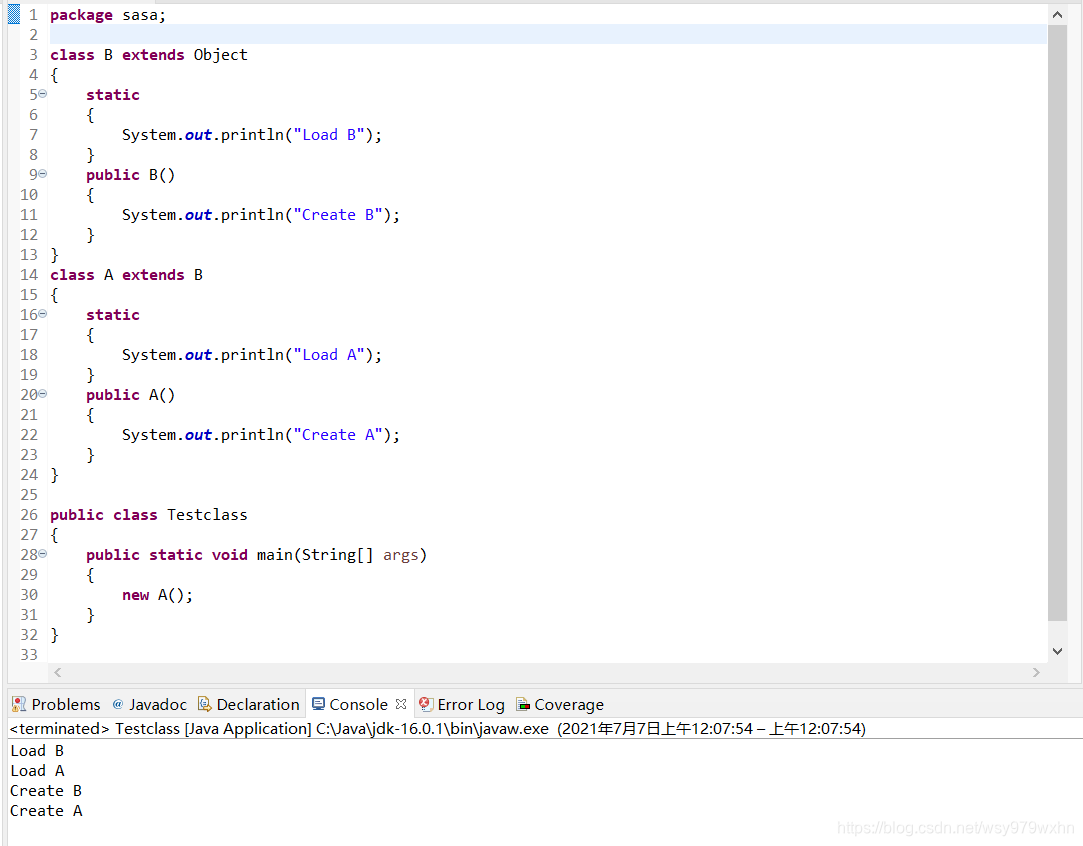1083x846 pixels.
Task: Click editor vertical scrollbar up arrow
Action: pyautogui.click(x=1057, y=15)
